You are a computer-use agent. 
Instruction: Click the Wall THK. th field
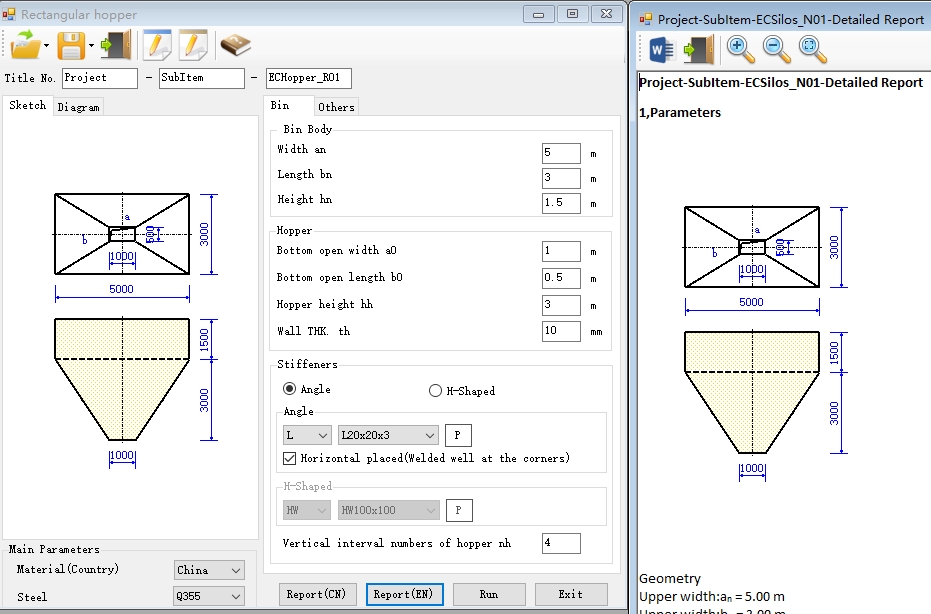pos(561,331)
